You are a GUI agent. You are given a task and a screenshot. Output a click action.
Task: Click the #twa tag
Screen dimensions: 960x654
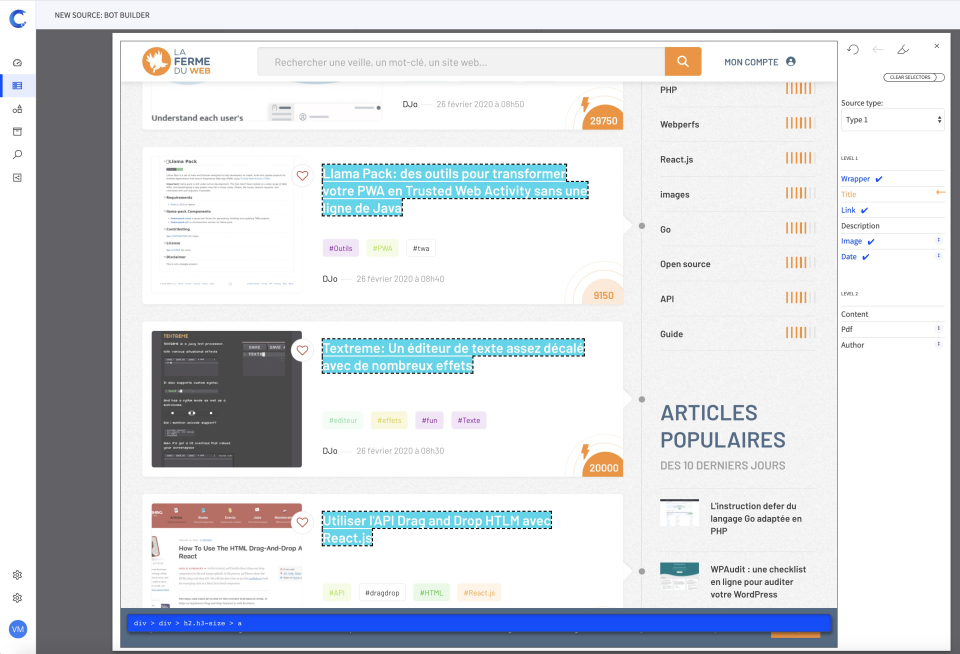pyautogui.click(x=421, y=248)
